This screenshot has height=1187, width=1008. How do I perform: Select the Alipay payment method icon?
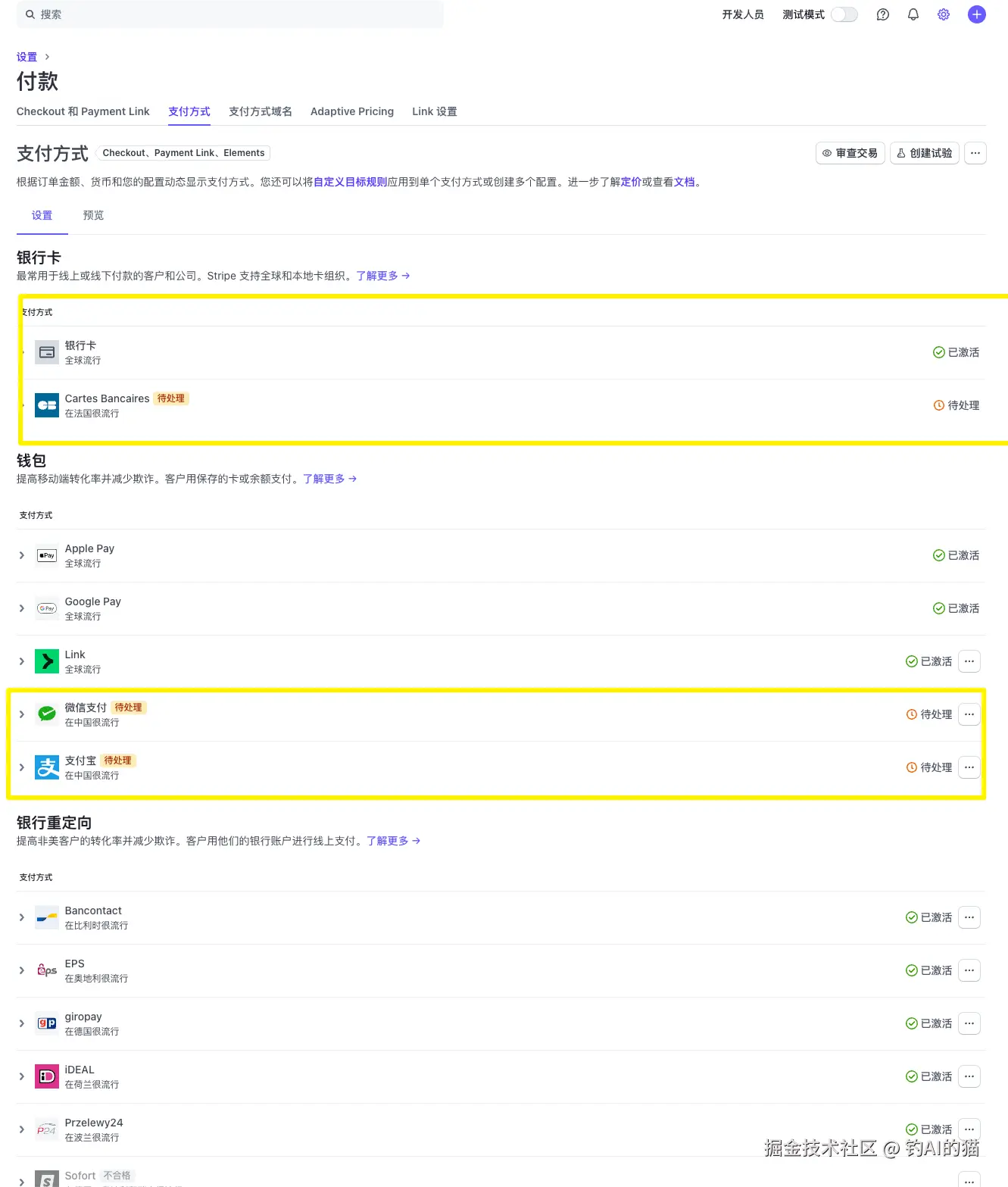46,767
